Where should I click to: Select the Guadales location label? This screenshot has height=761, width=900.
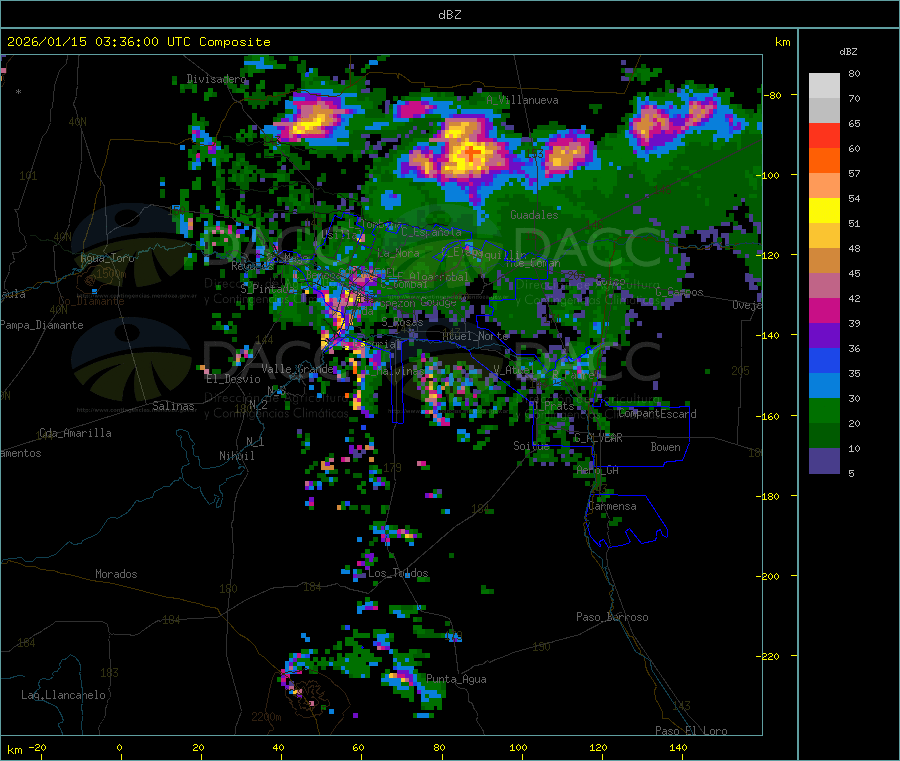(x=534, y=215)
